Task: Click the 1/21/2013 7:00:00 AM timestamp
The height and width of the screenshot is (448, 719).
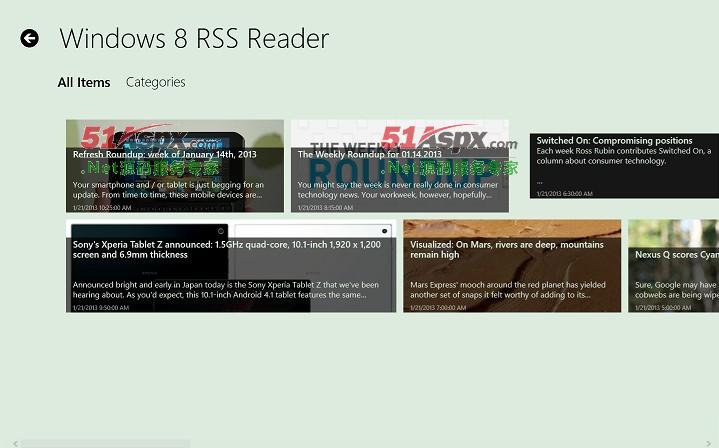Action: coord(438,308)
